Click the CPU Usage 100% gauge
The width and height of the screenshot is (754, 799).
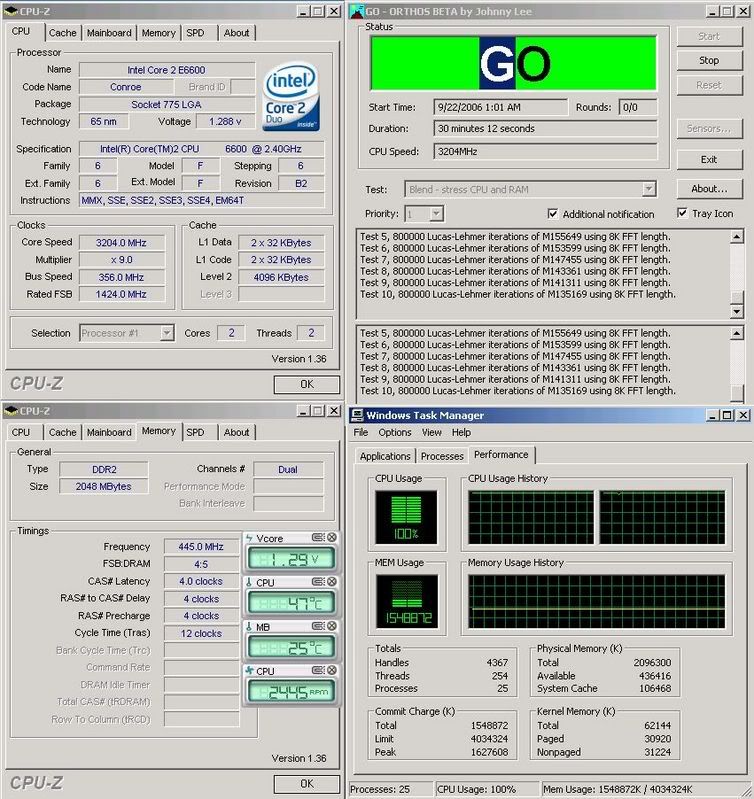pyautogui.click(x=406, y=517)
